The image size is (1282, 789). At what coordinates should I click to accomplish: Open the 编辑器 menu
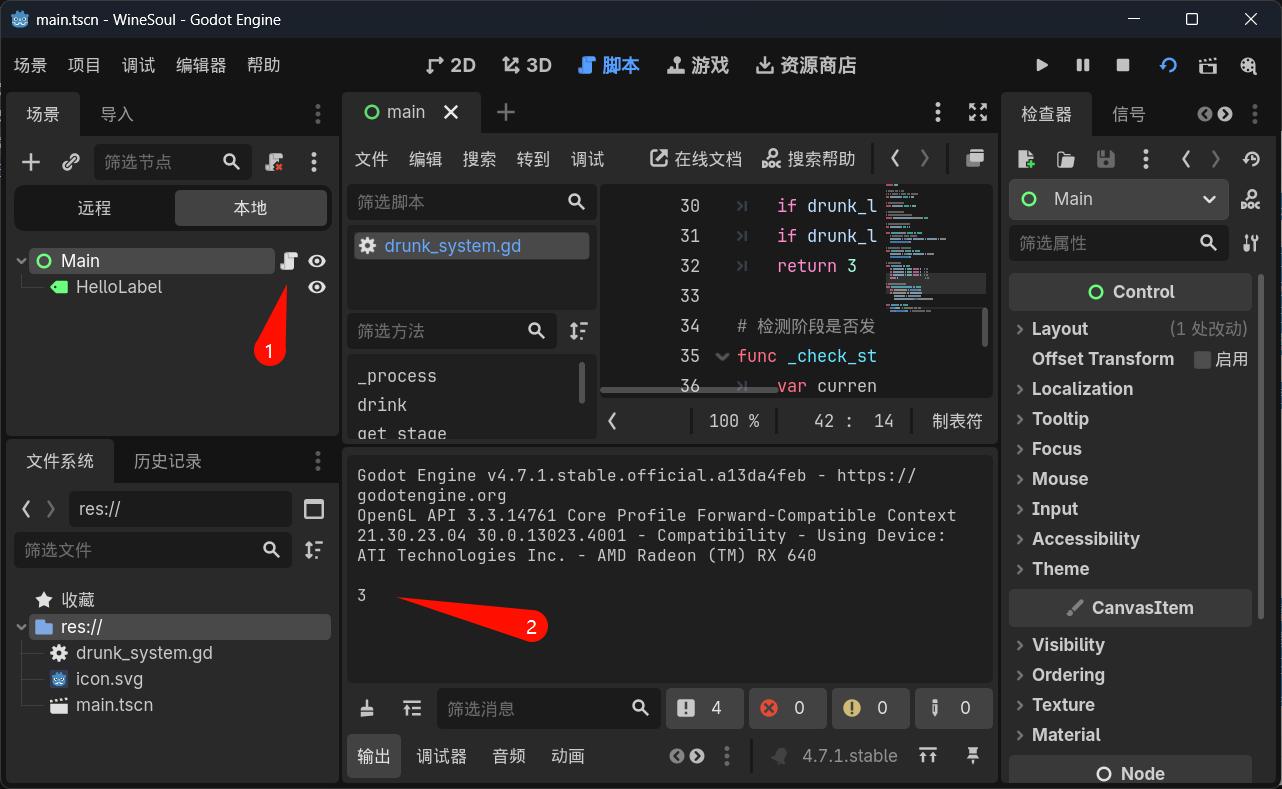coord(201,65)
